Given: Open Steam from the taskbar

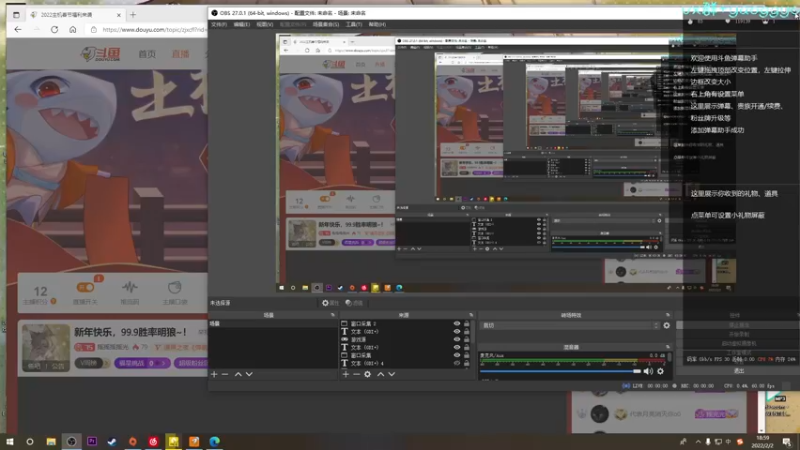Looking at the screenshot, I should pos(112,441).
